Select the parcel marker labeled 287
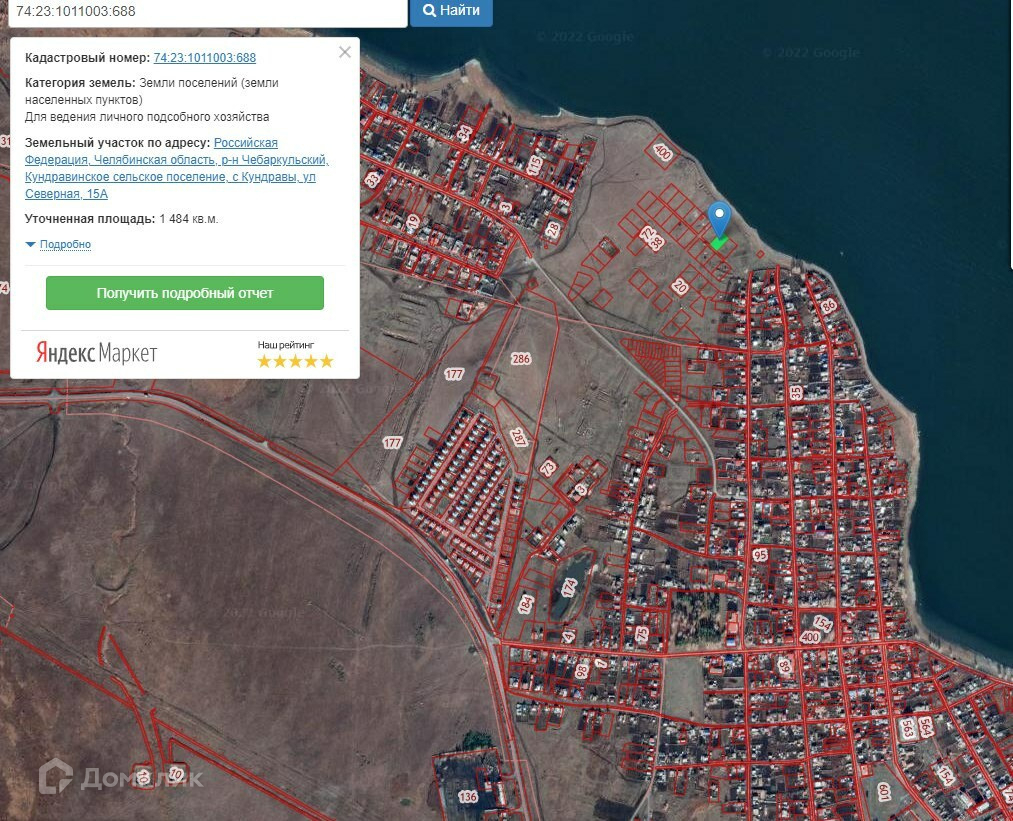Viewport: 1013px width, 821px height. (x=519, y=437)
